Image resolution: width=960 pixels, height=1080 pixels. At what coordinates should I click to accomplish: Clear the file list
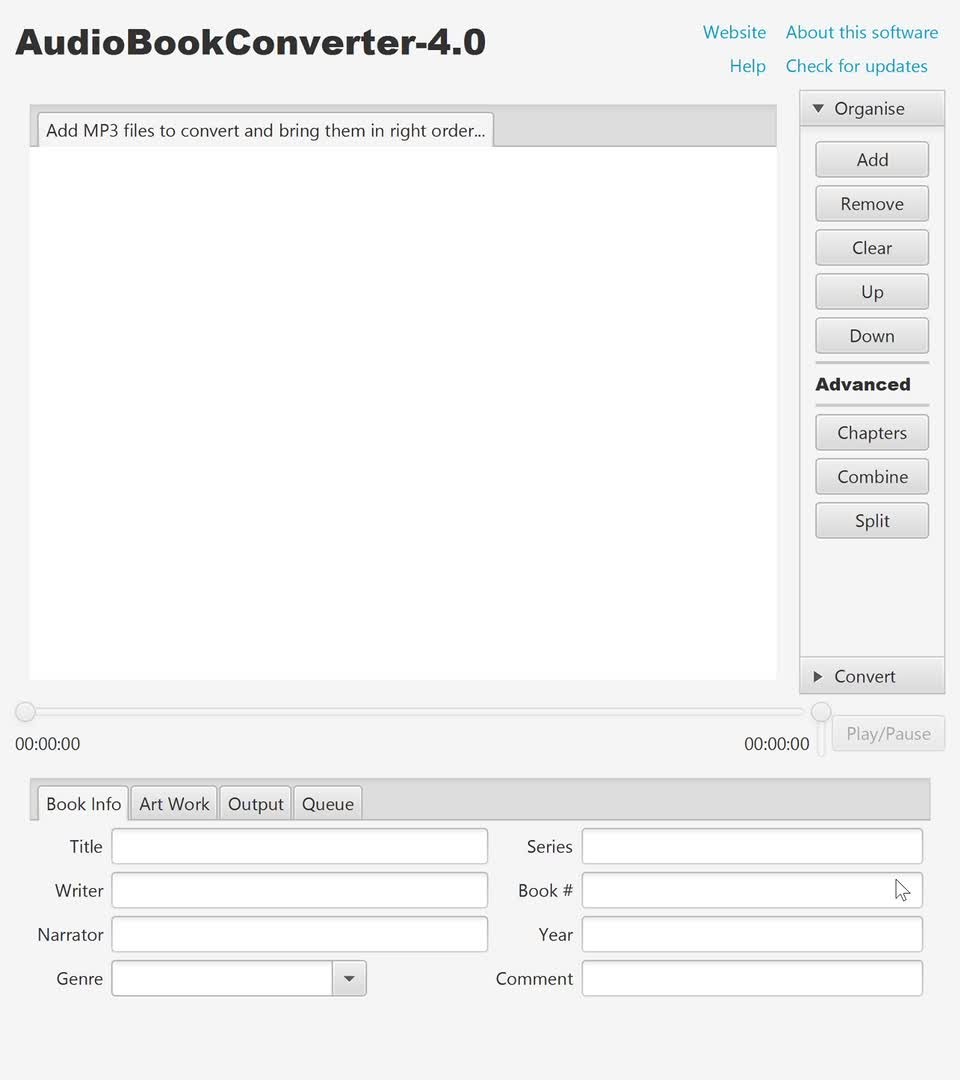click(872, 248)
